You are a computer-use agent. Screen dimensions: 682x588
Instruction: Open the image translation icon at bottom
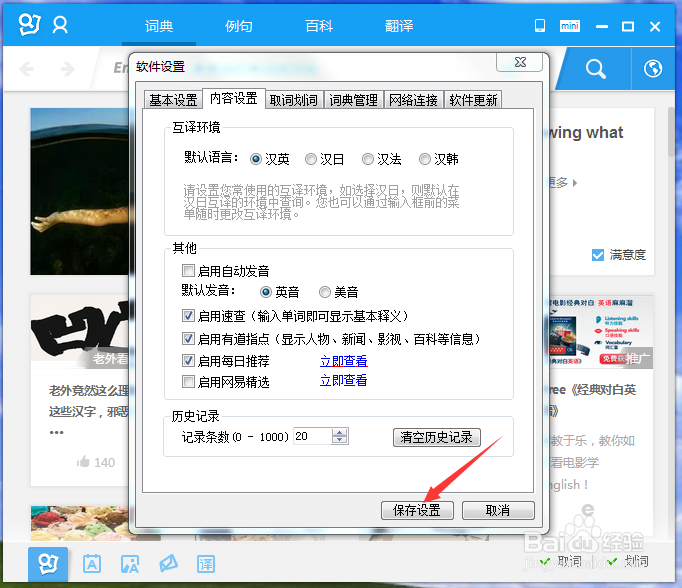(x=130, y=564)
